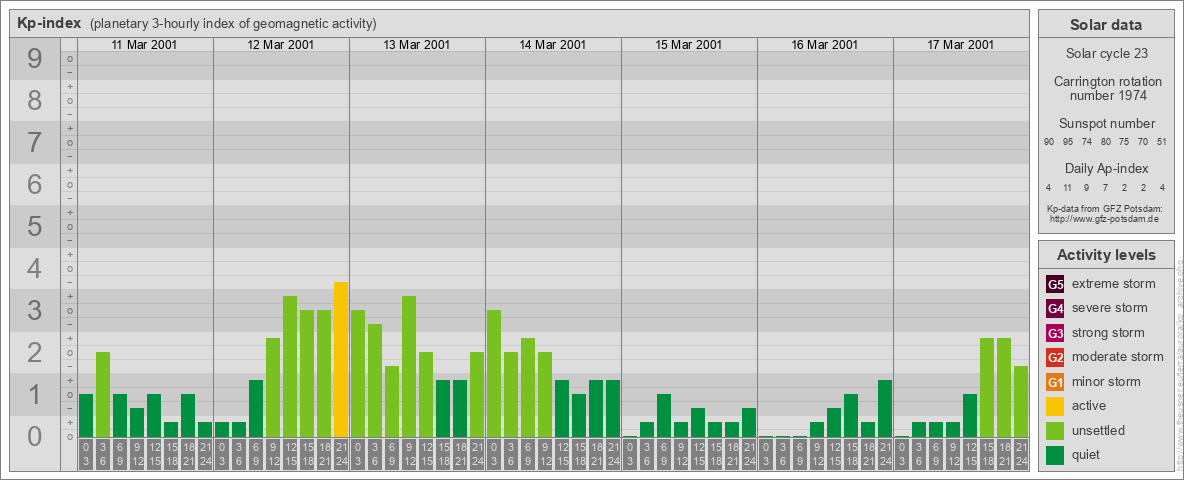Viewport: 1184px width, 480px height.
Task: Click the large '5' Kp axis label
Action: point(35,226)
